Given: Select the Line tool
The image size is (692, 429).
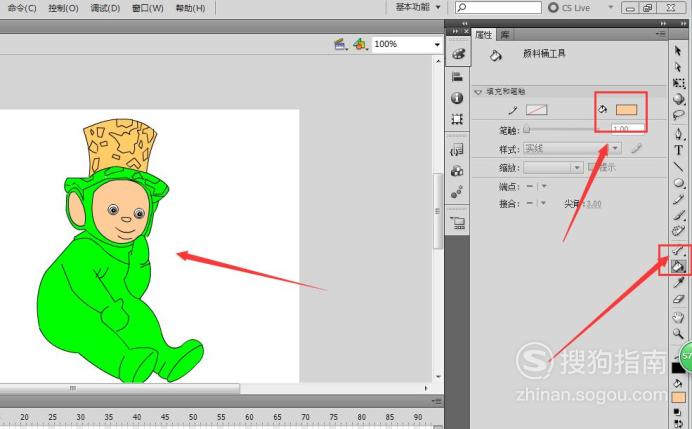Looking at the screenshot, I should (678, 167).
